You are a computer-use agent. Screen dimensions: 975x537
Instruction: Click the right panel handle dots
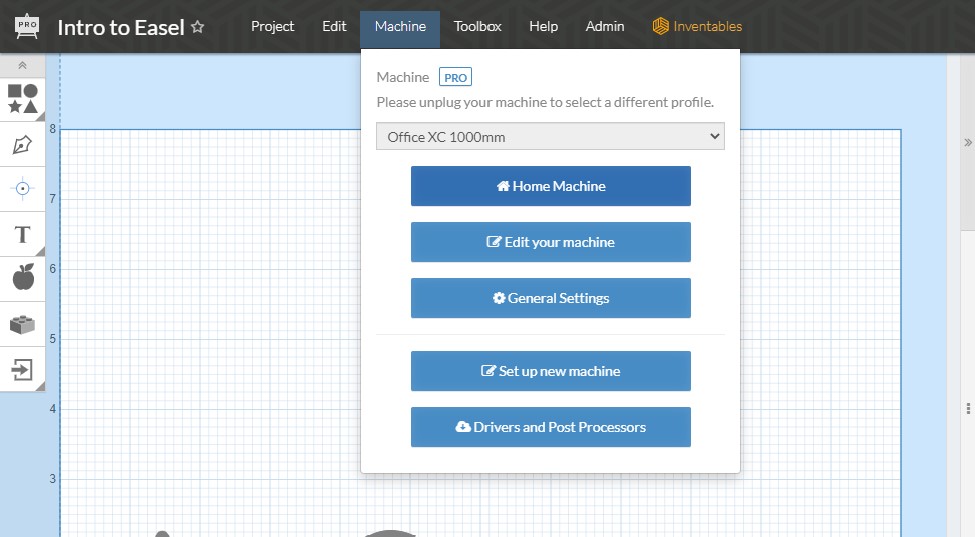pos(968,408)
